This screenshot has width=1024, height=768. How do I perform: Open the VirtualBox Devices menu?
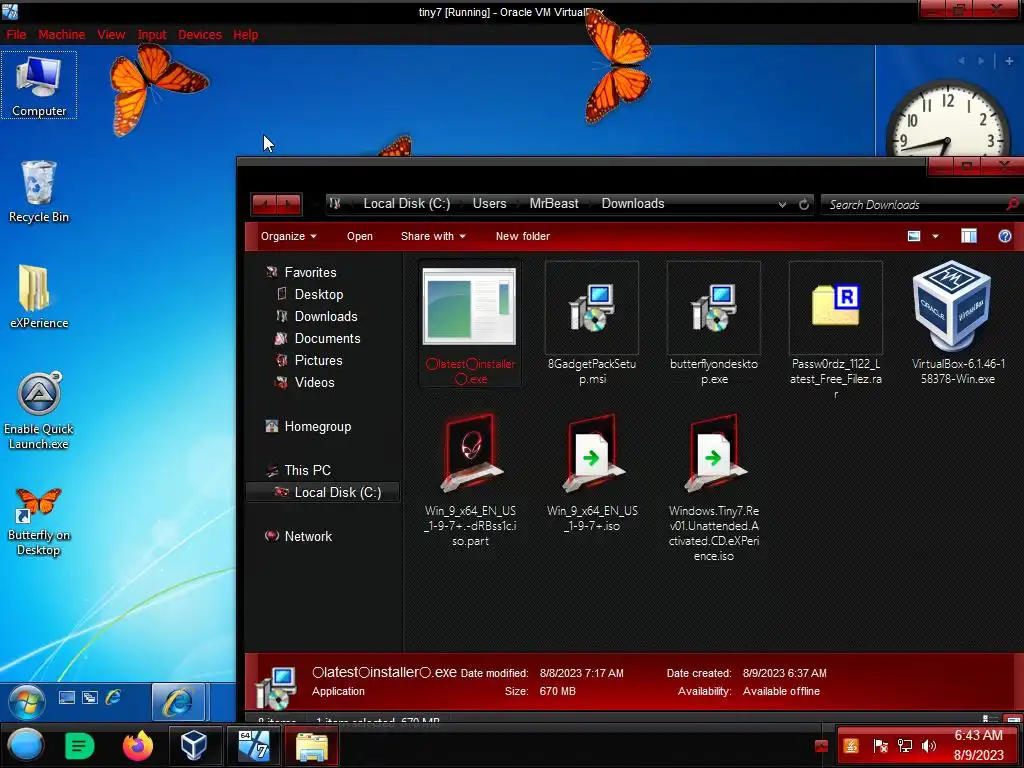point(200,35)
